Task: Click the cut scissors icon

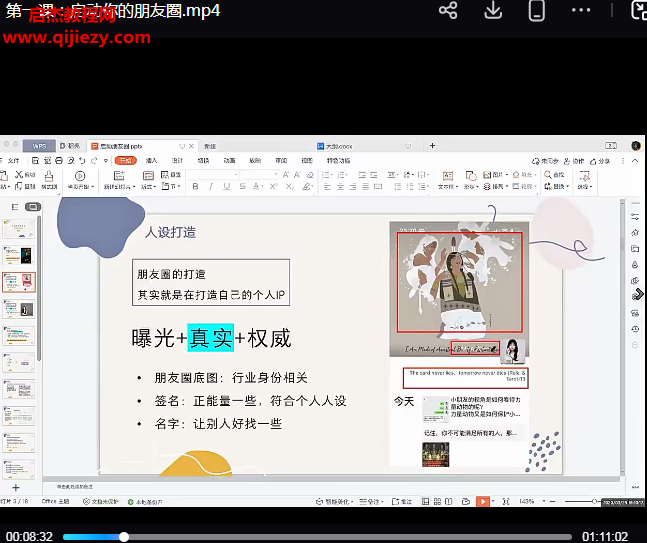Action: point(19,175)
